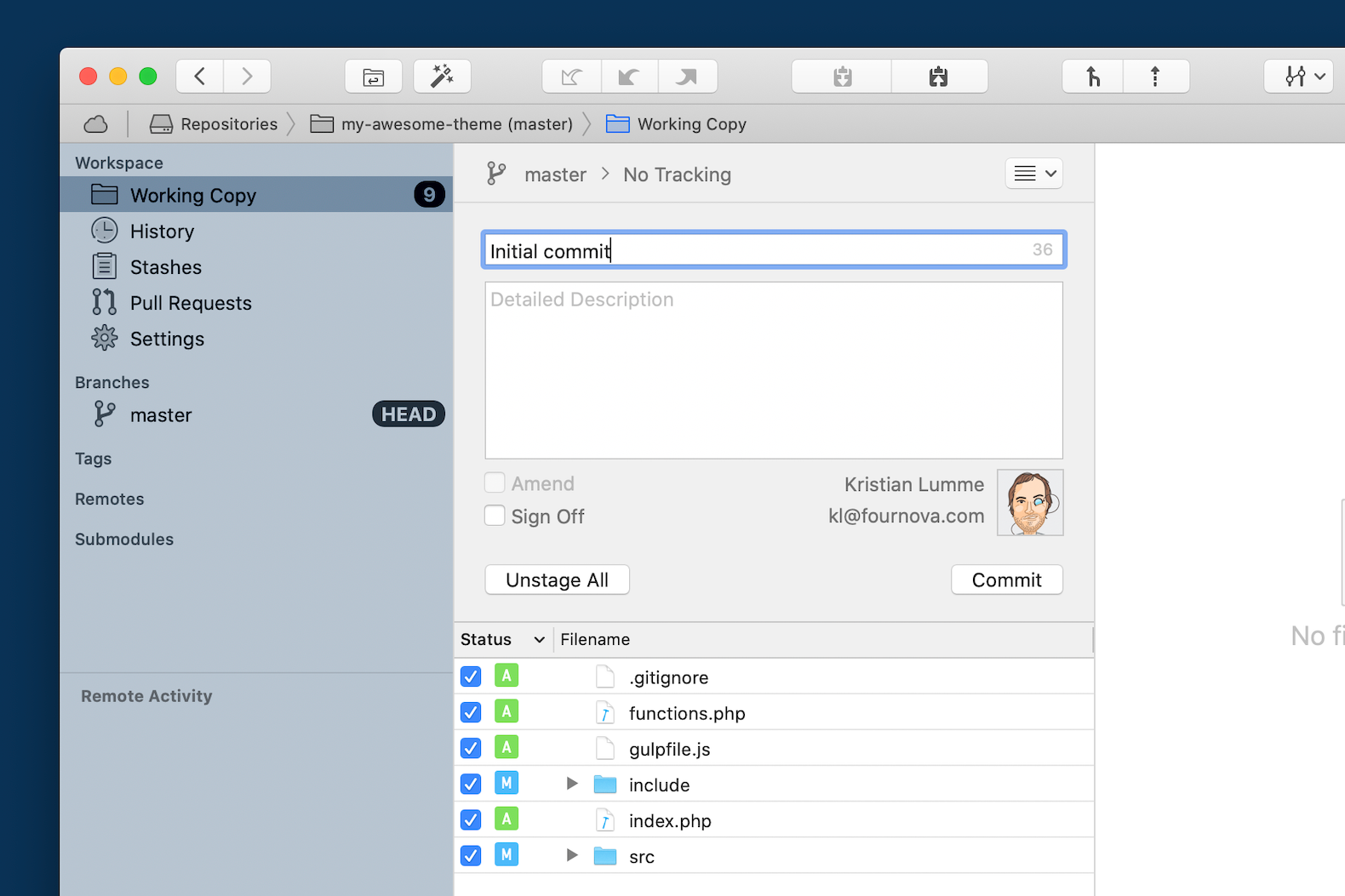Image resolution: width=1345 pixels, height=896 pixels.
Task: Click the Pull toolbar icon
Action: [x=629, y=77]
